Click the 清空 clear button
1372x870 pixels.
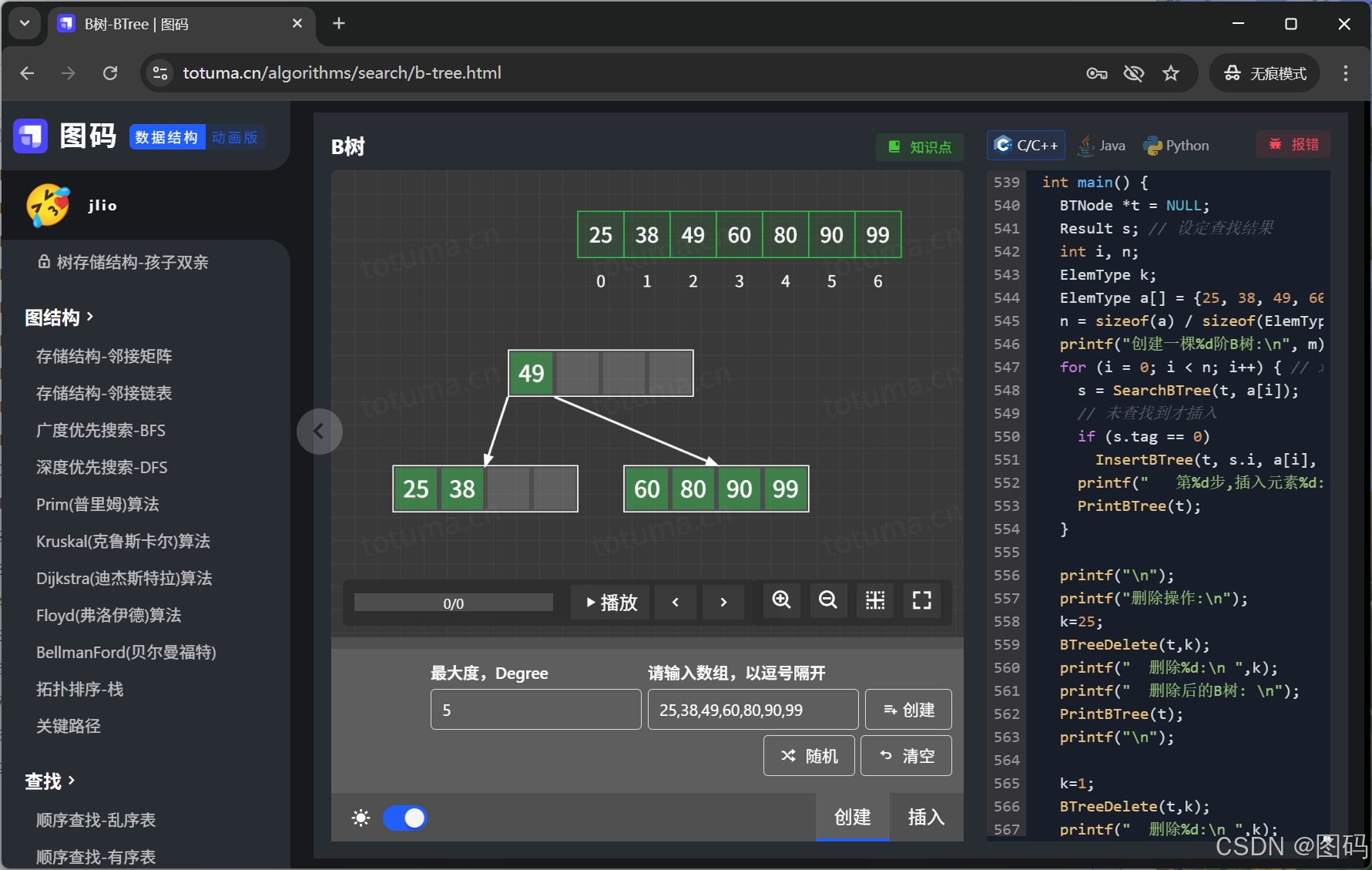coord(906,755)
